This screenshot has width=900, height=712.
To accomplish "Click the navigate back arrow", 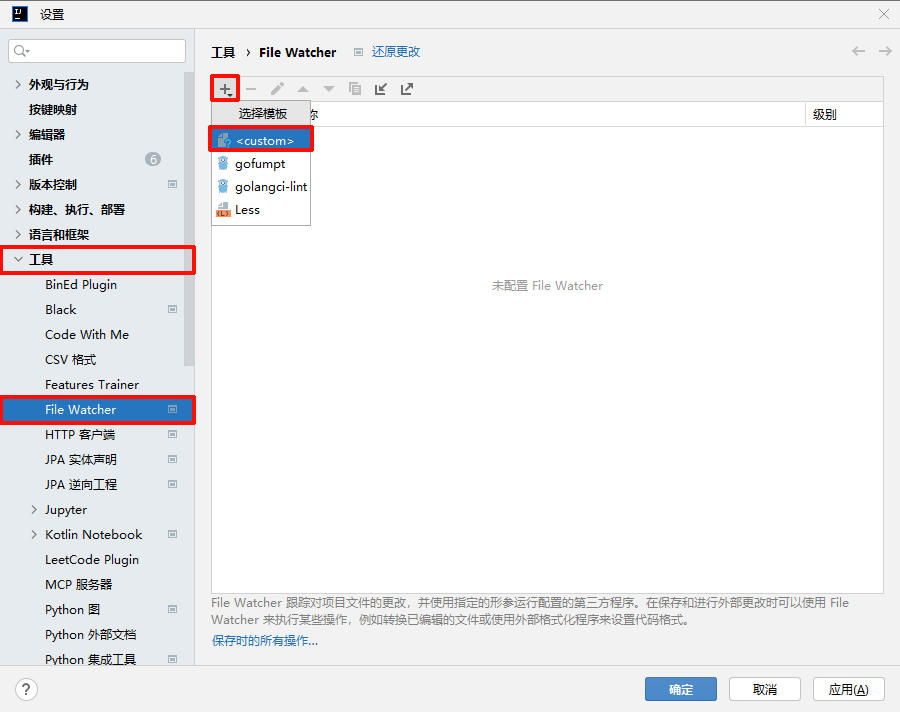I will pos(859,51).
